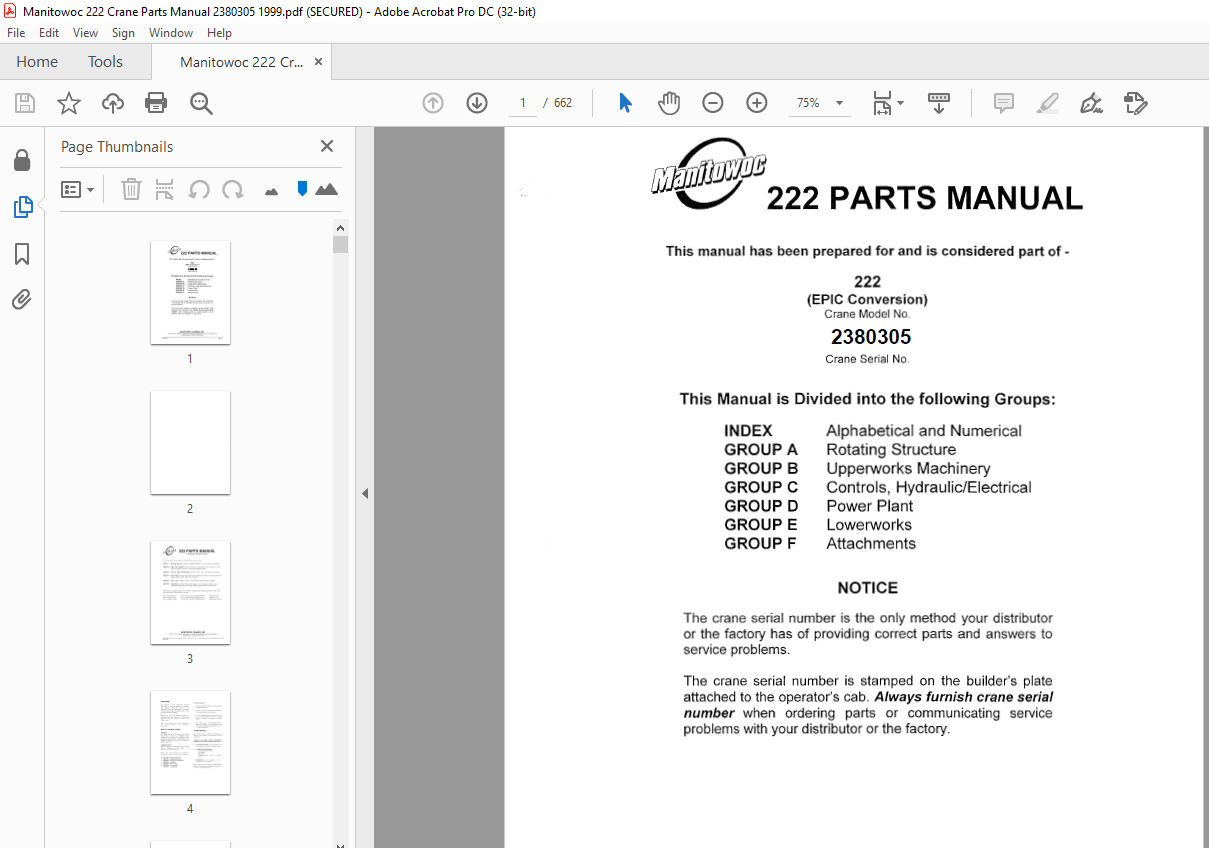Click serial number '2380305' in document
The width and height of the screenshot is (1209, 848).
[x=871, y=337]
